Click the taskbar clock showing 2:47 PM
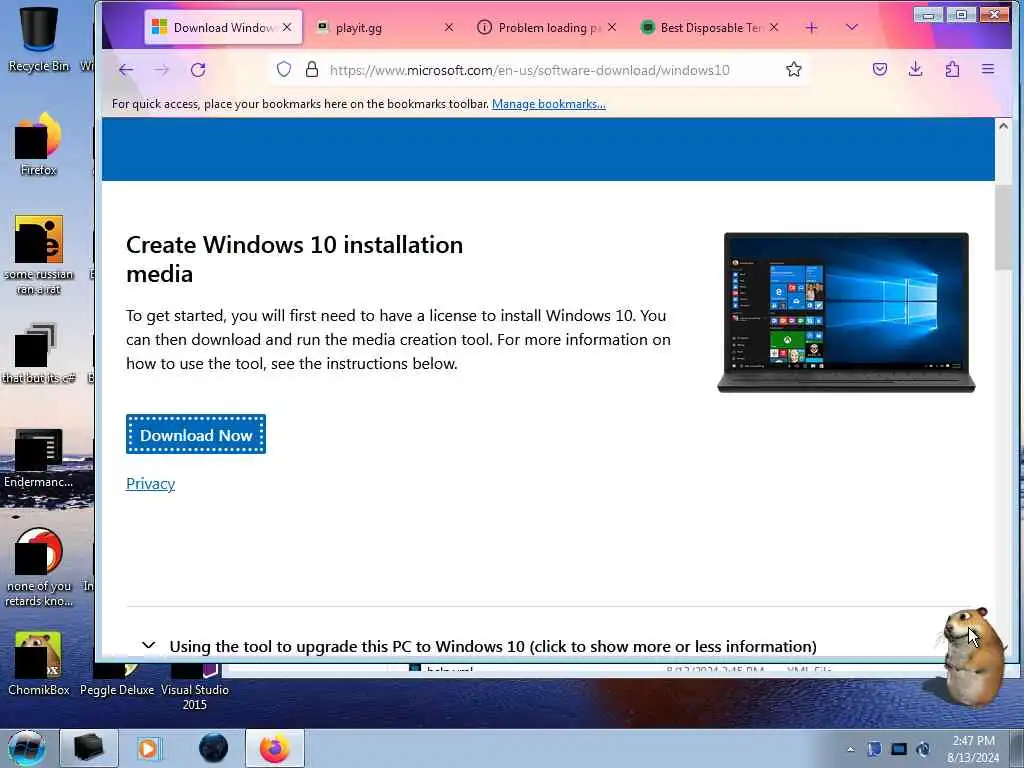Viewport: 1024px width, 768px height. click(x=973, y=748)
